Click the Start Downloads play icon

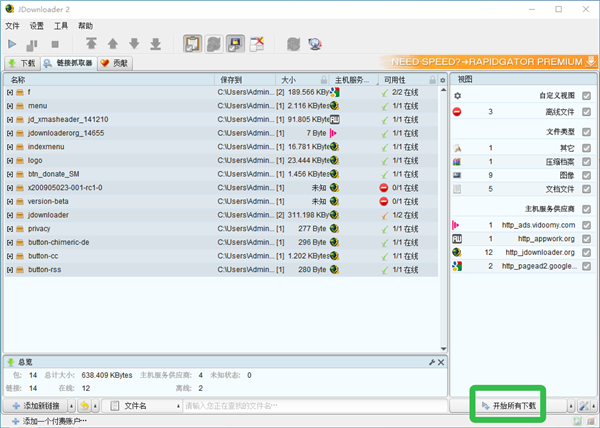click(x=13, y=44)
